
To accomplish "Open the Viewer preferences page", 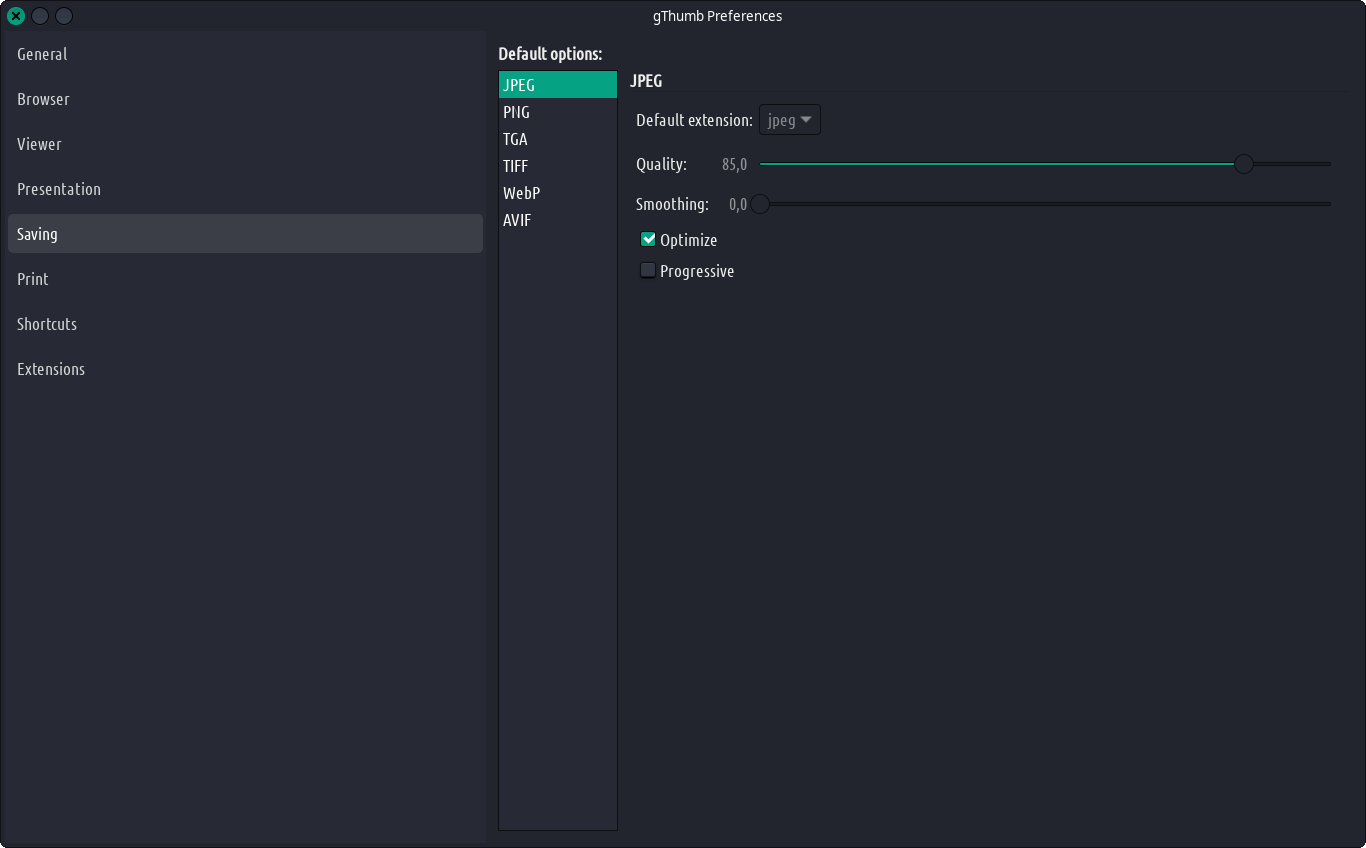I will [x=245, y=144].
